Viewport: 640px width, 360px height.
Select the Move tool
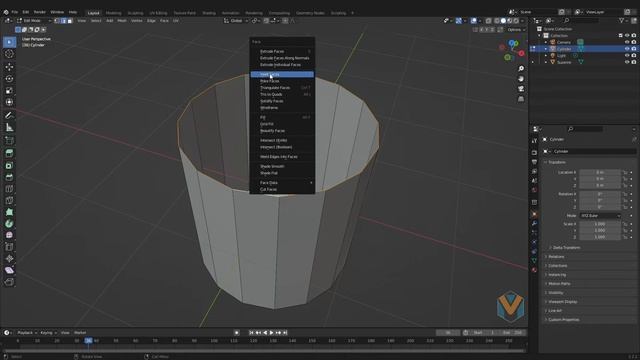point(9,67)
